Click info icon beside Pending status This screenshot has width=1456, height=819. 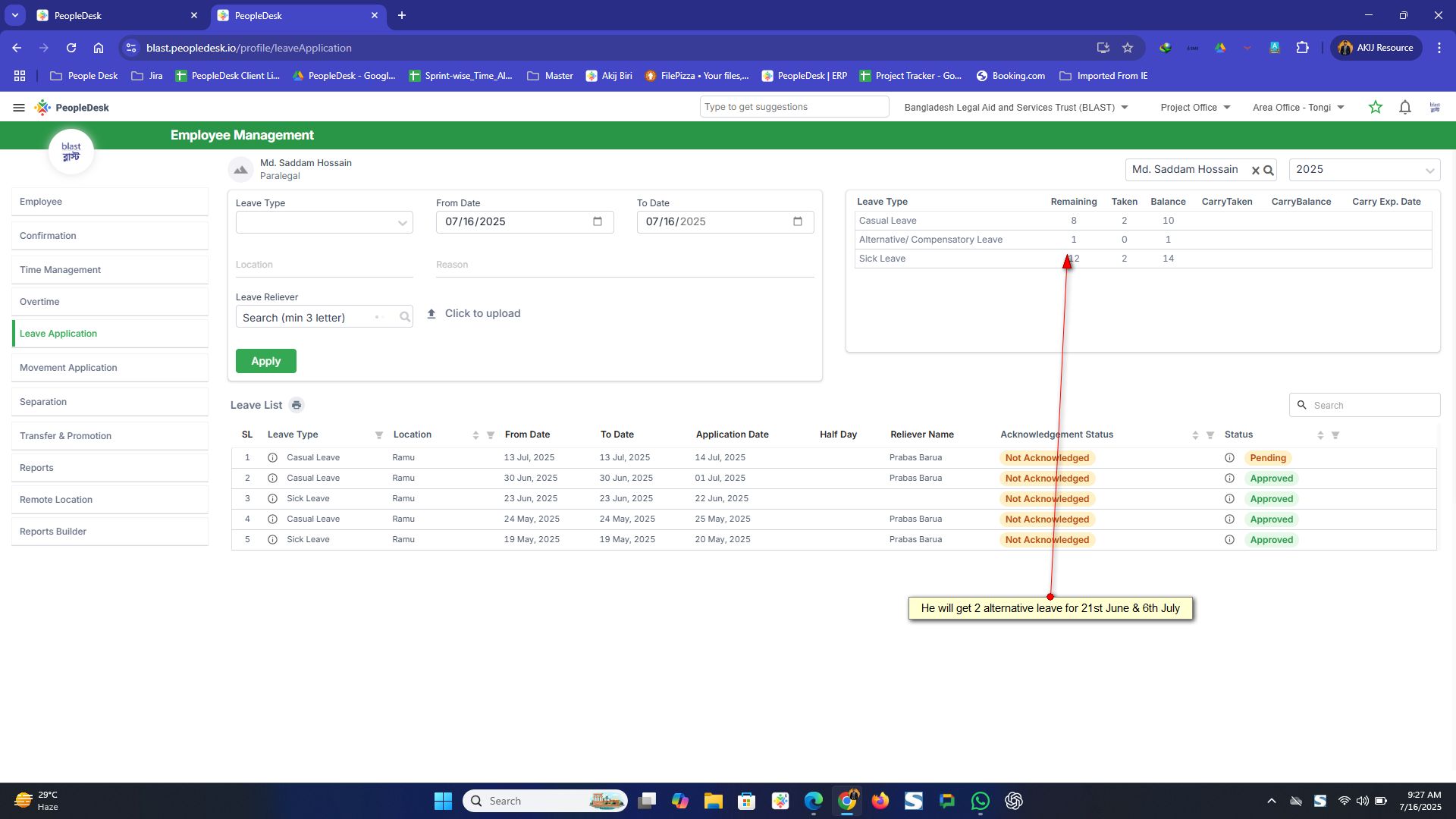(x=1229, y=458)
